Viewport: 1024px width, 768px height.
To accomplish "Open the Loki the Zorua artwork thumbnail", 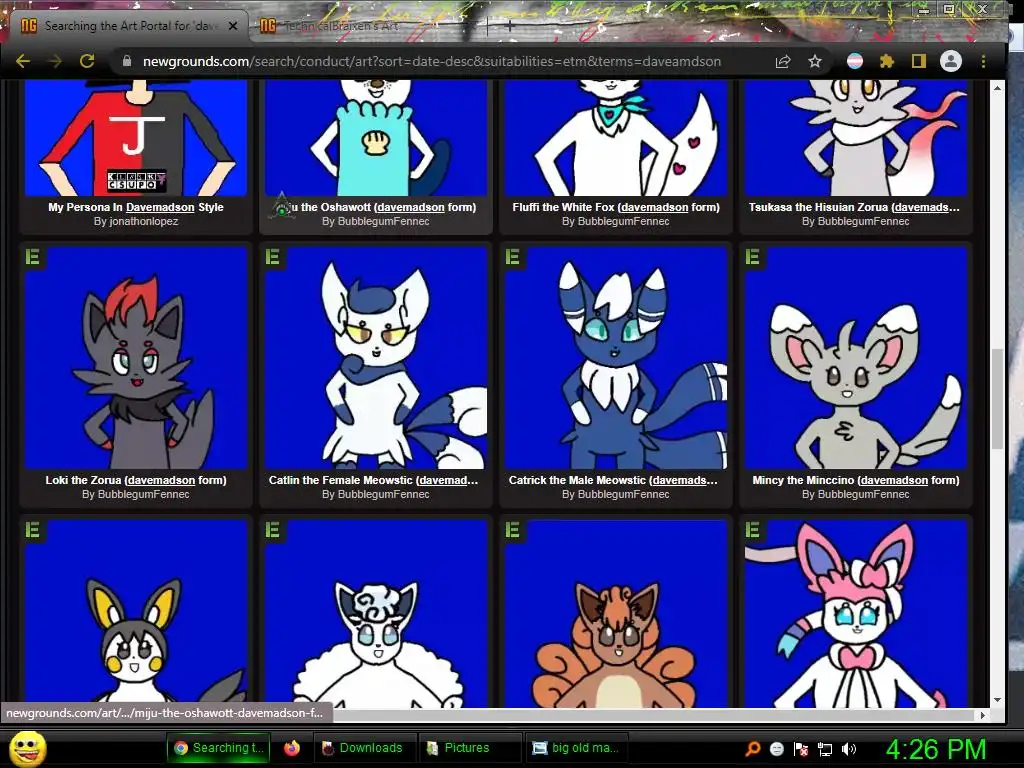I will pyautogui.click(x=136, y=357).
